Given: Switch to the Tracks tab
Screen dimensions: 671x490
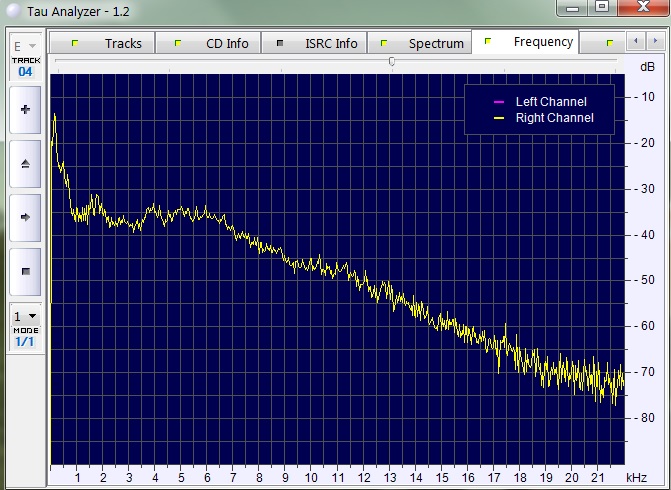Looking at the screenshot, I should coord(109,43).
